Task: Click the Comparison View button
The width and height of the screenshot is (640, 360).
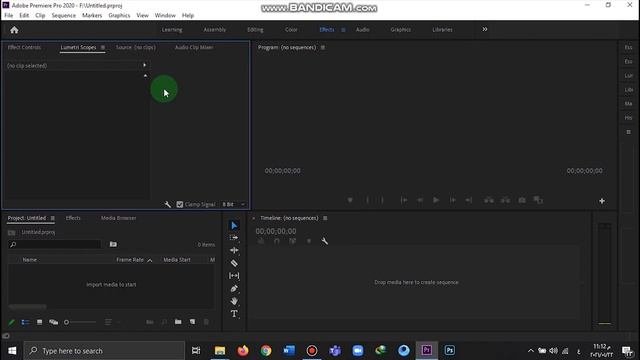Action: click(x=538, y=200)
